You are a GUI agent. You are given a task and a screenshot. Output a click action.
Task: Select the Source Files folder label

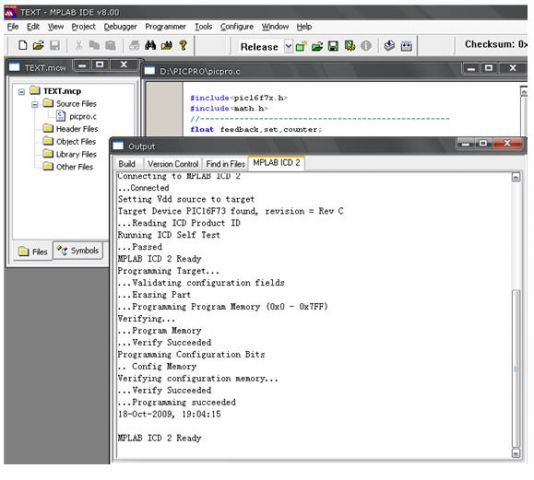(76, 104)
